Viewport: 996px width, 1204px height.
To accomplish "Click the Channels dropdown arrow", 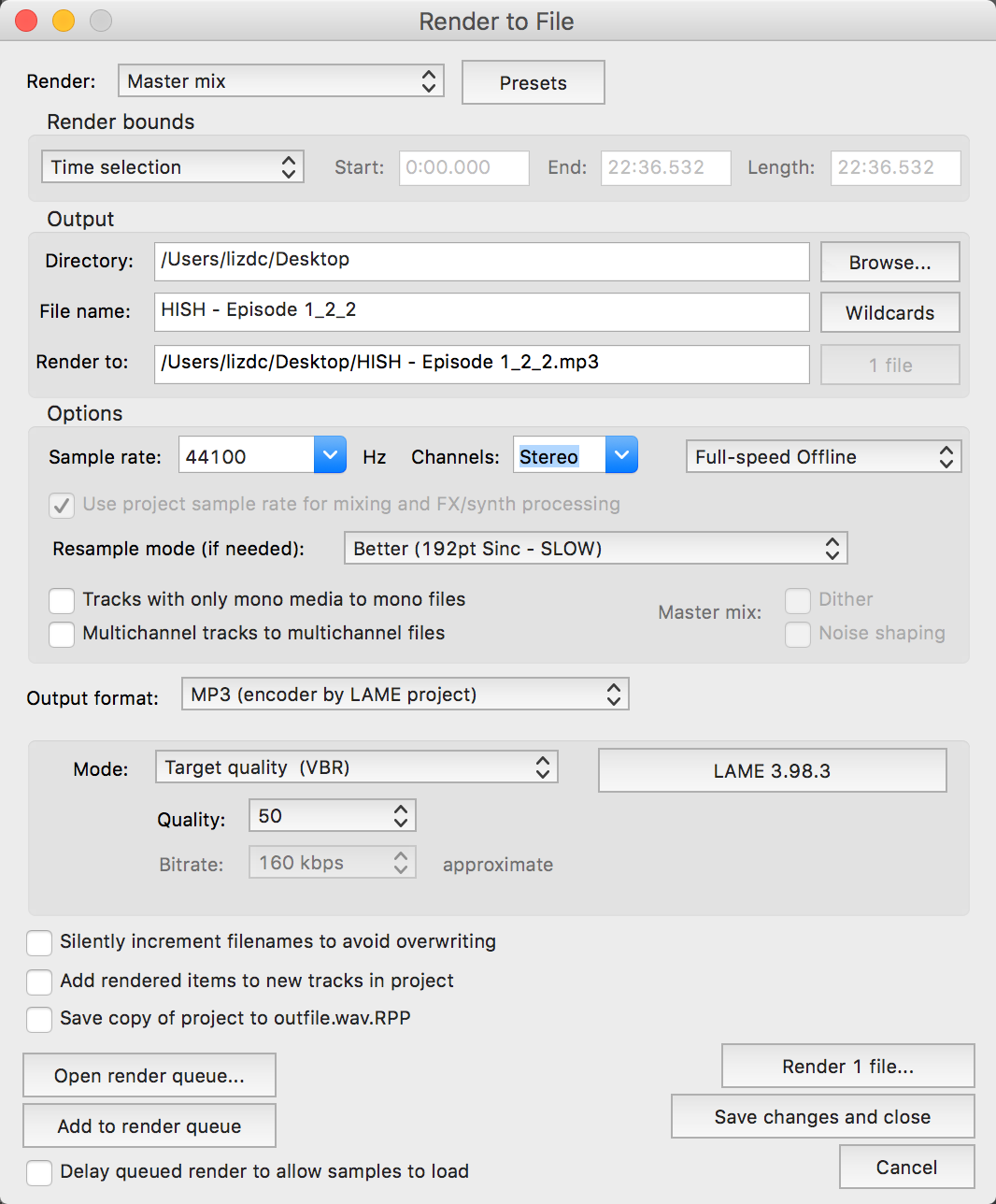I will [621, 455].
